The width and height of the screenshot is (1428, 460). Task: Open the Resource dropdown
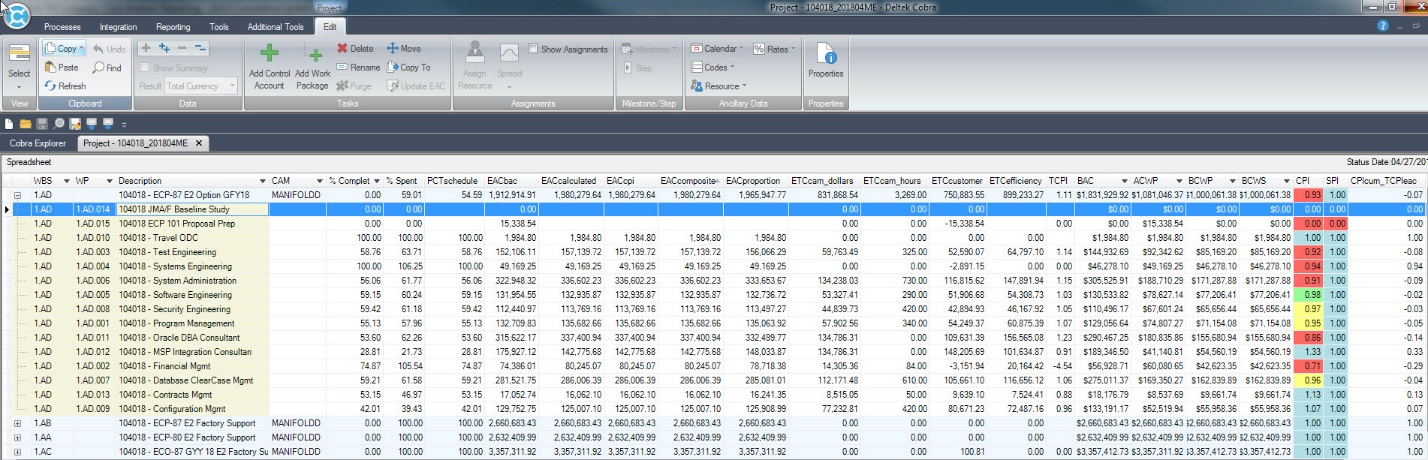pyautogui.click(x=718, y=86)
